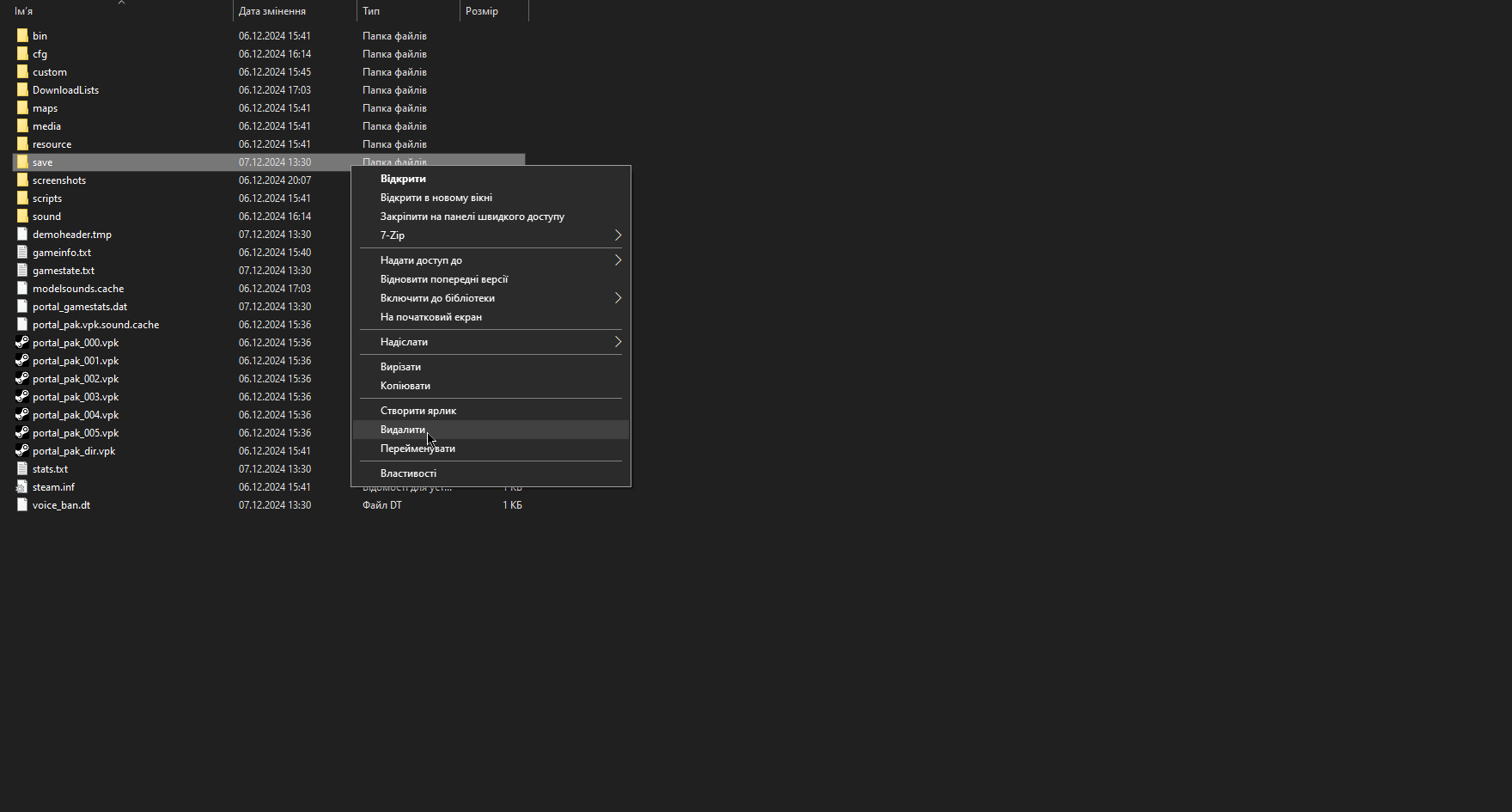Image resolution: width=1512 pixels, height=812 pixels.
Task: Sort by the 'Тип' column header
Action: 408,11
